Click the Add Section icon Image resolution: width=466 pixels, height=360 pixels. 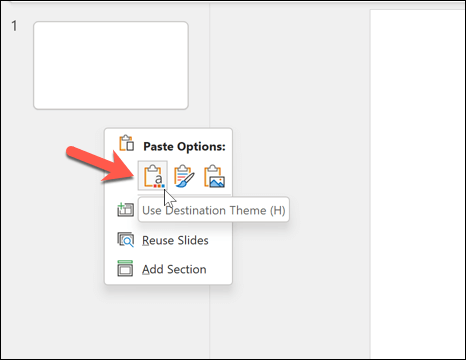pos(125,269)
